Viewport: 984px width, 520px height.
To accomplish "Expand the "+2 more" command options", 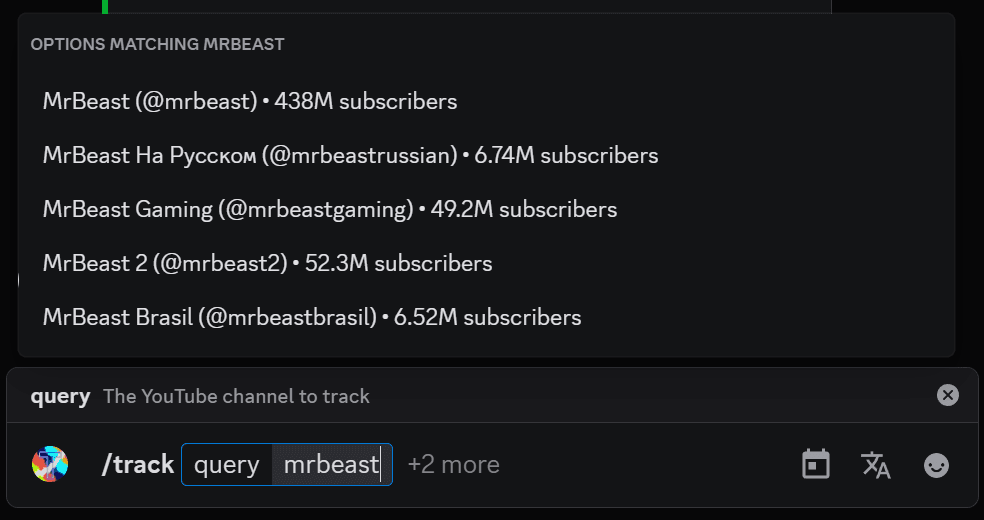I will pos(453,465).
